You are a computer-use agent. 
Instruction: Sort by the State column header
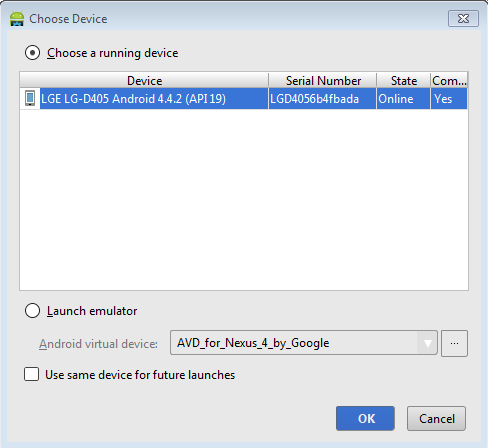[x=403, y=81]
